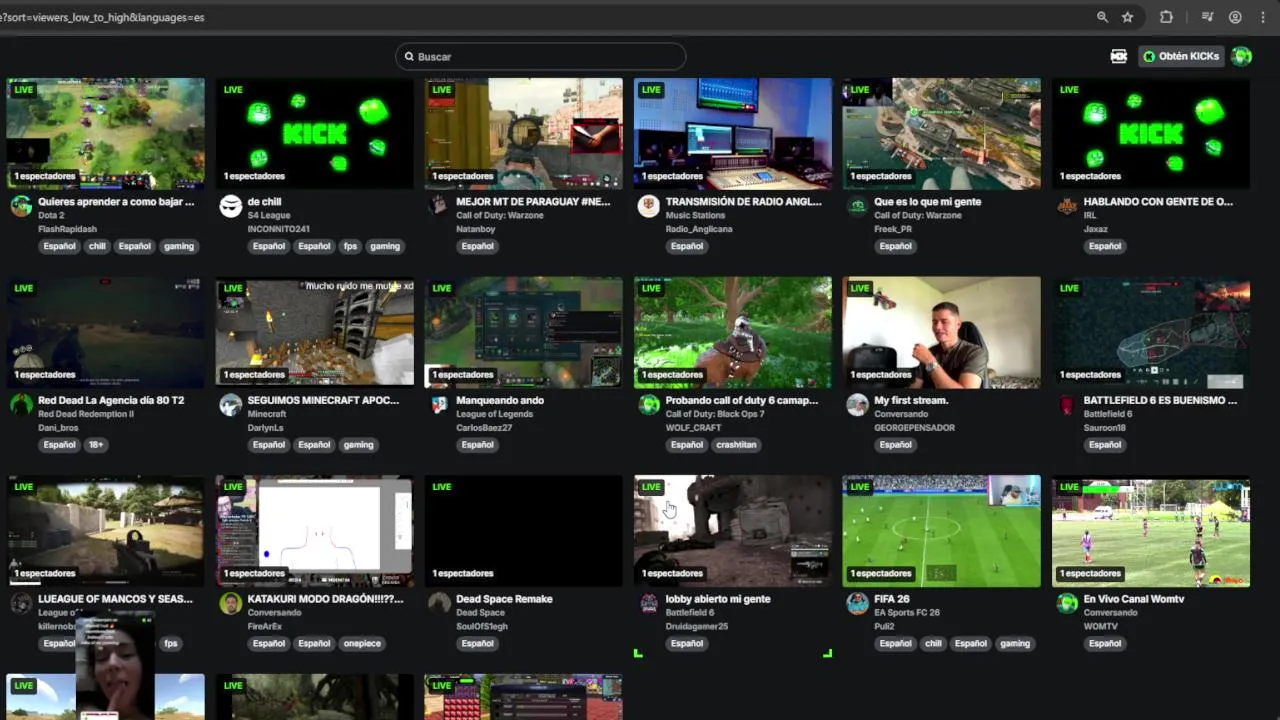Open 'Probando call of duty 6 camap...' title

click(742, 400)
